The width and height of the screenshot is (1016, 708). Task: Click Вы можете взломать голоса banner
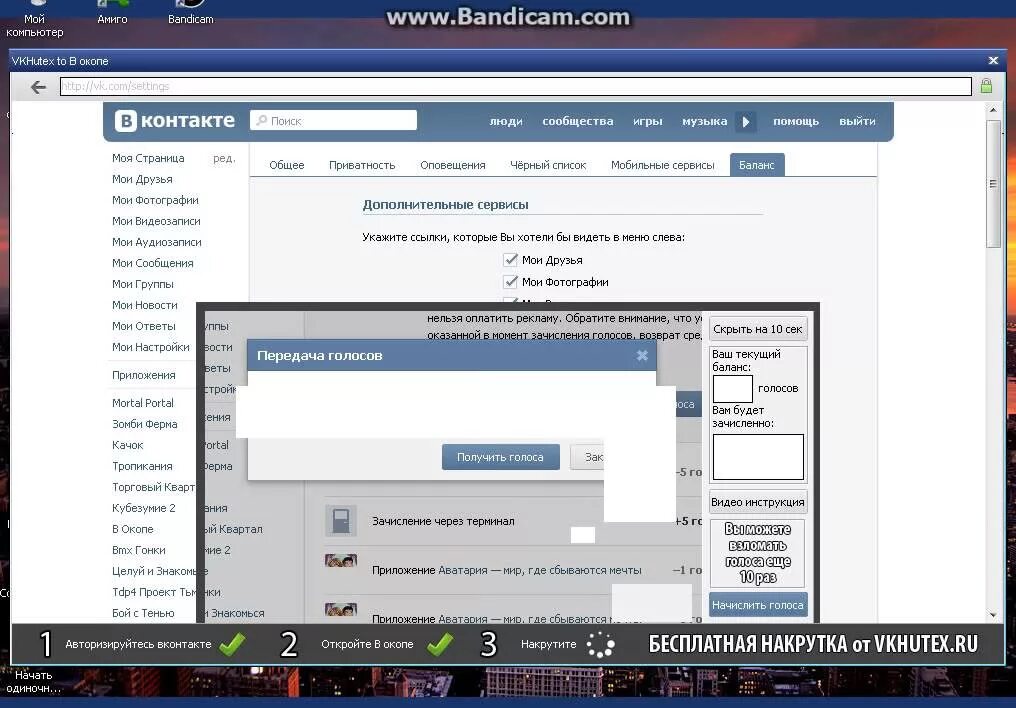pyautogui.click(x=757, y=553)
